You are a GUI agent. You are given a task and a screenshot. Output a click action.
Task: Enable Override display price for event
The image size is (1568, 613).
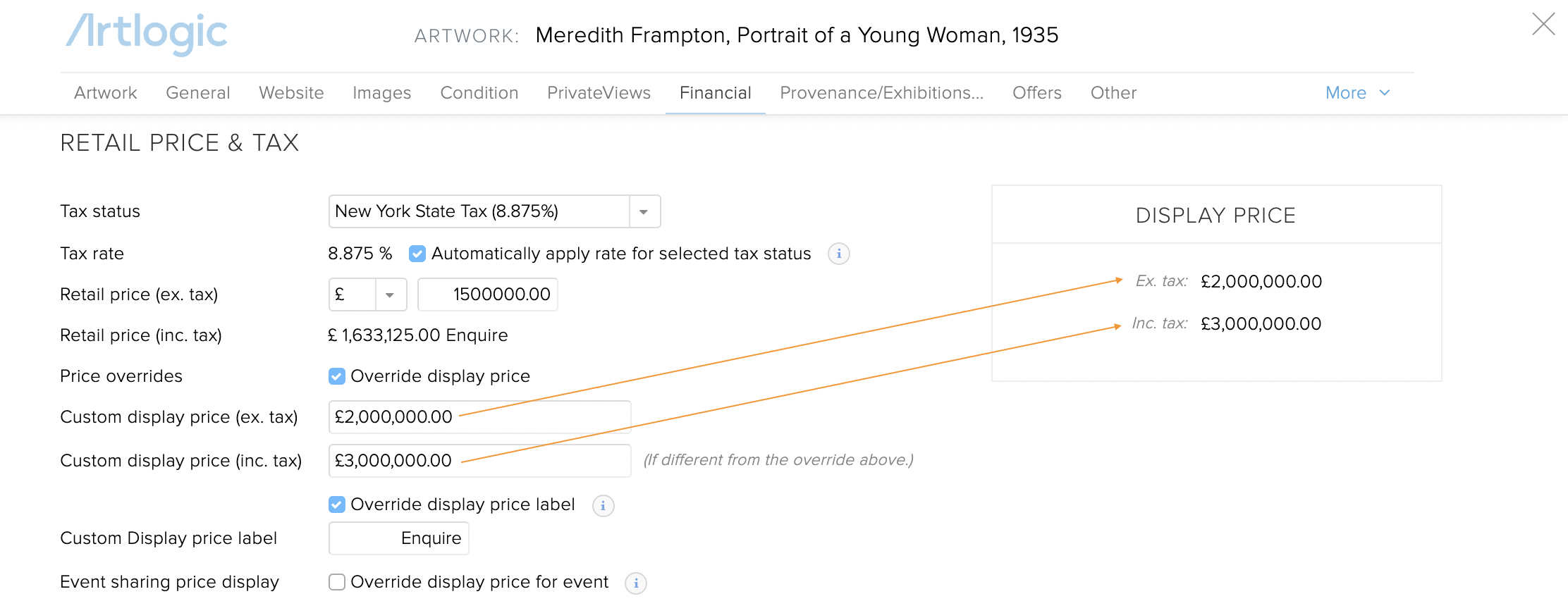337,582
